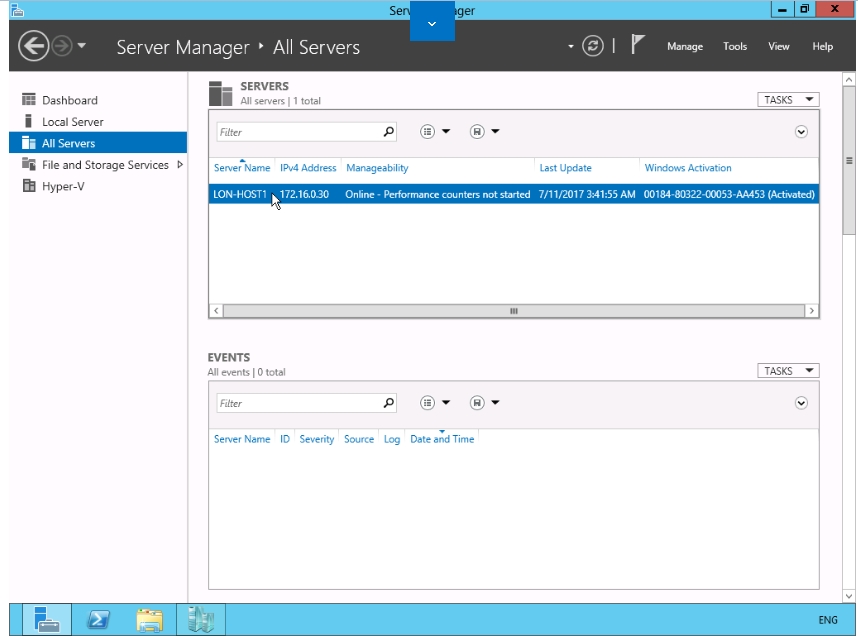Sort by Last Update column
Screen dimensions: 858x636
(565, 168)
